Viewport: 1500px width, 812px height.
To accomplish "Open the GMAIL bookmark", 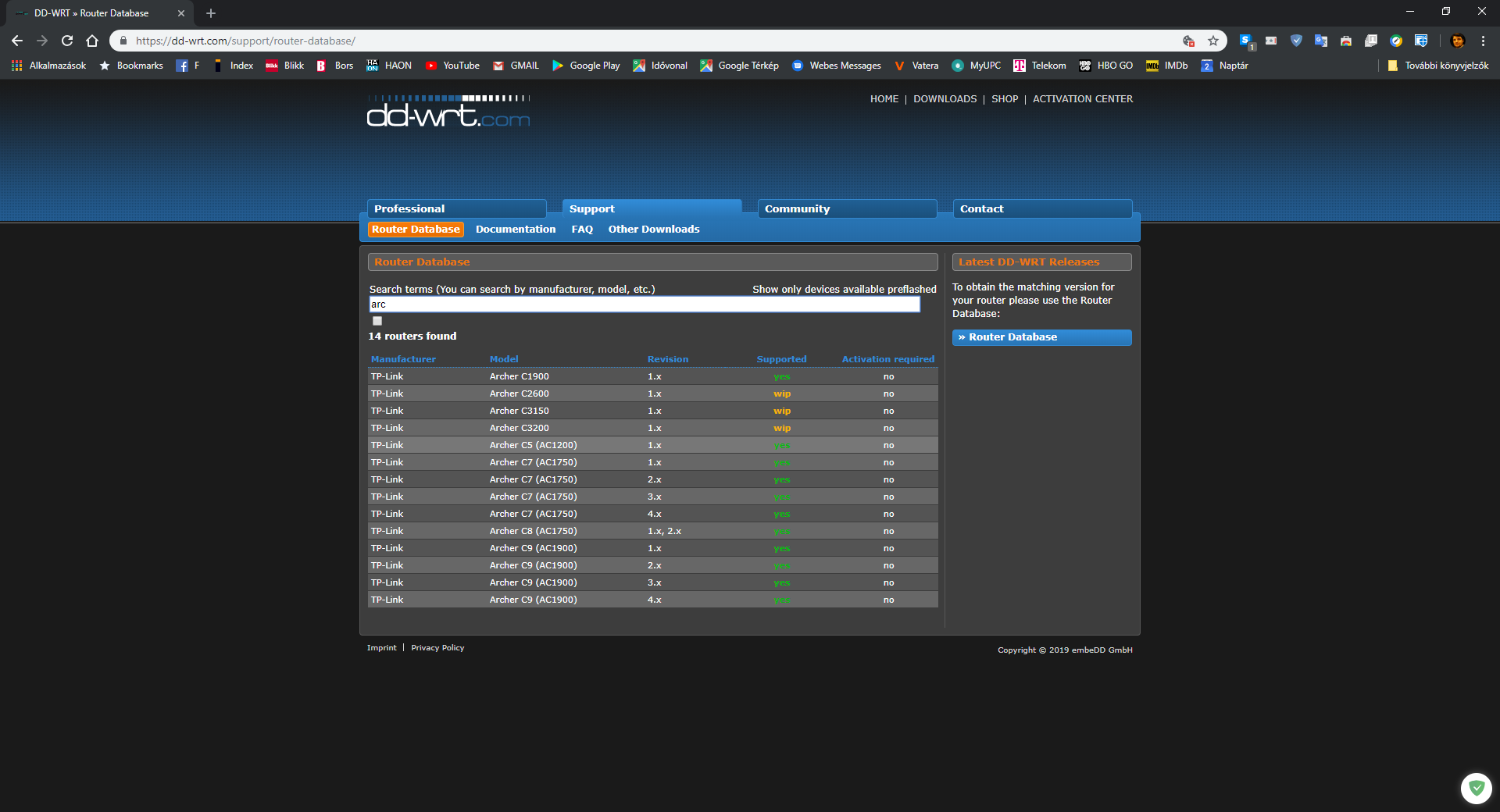I will click(516, 66).
